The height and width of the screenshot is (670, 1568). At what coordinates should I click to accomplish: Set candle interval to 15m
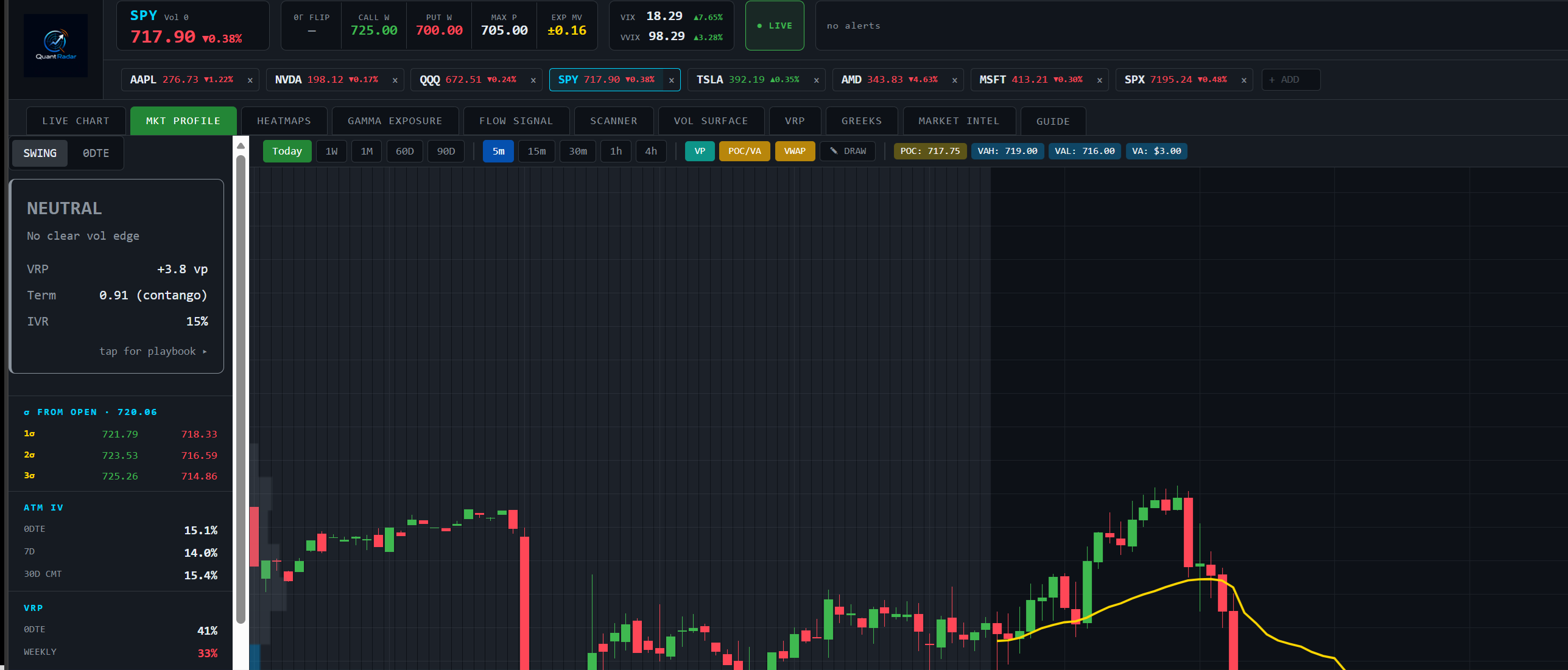point(536,152)
